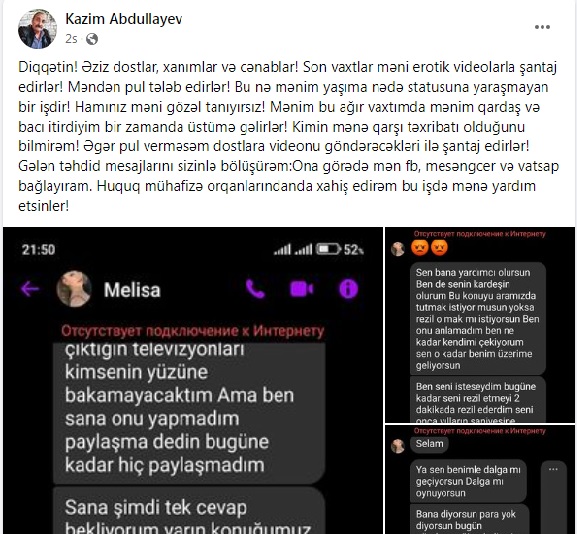The image size is (577, 534).
Task: Click the battery 52% status indicator
Action: [x=340, y=250]
